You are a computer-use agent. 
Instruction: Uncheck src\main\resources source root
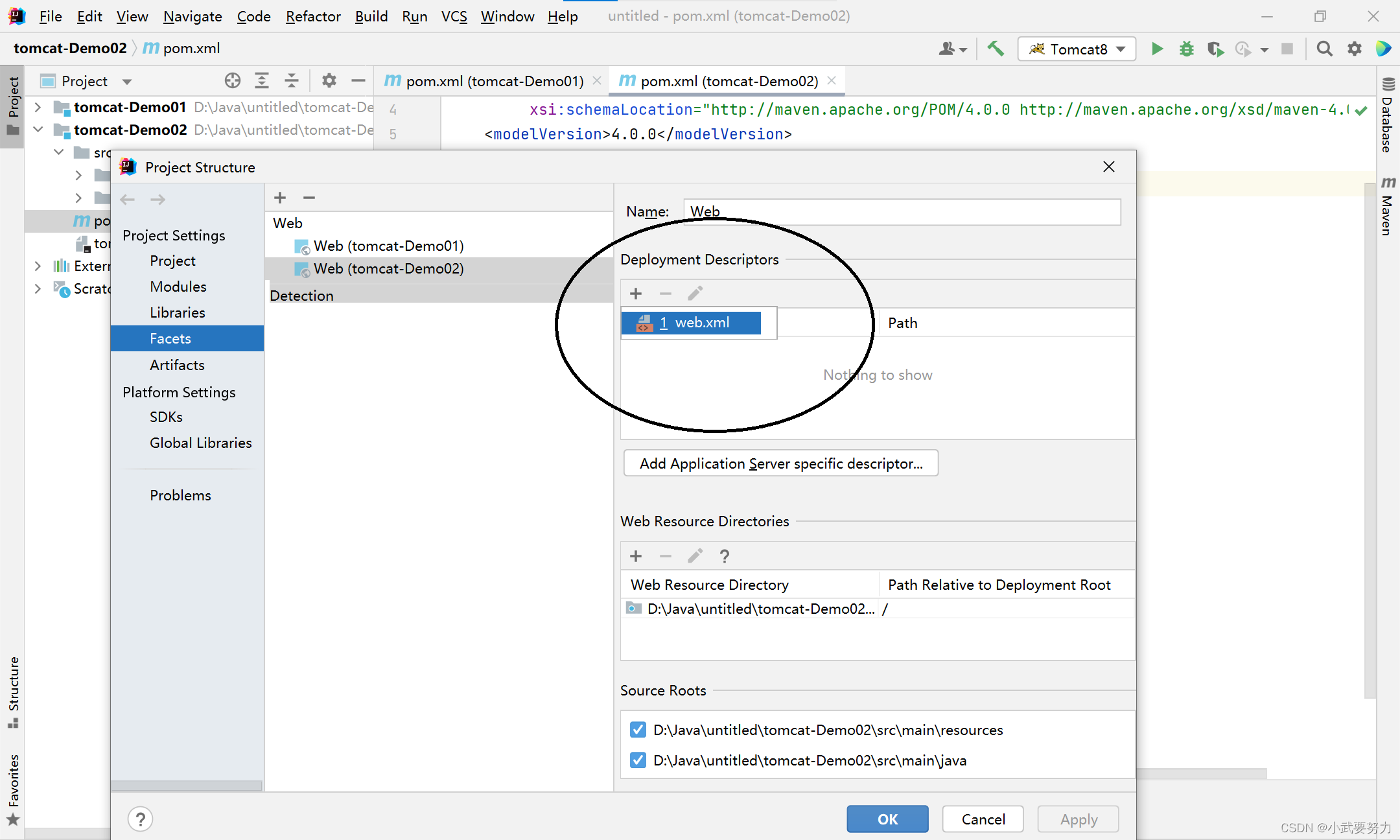[638, 730]
